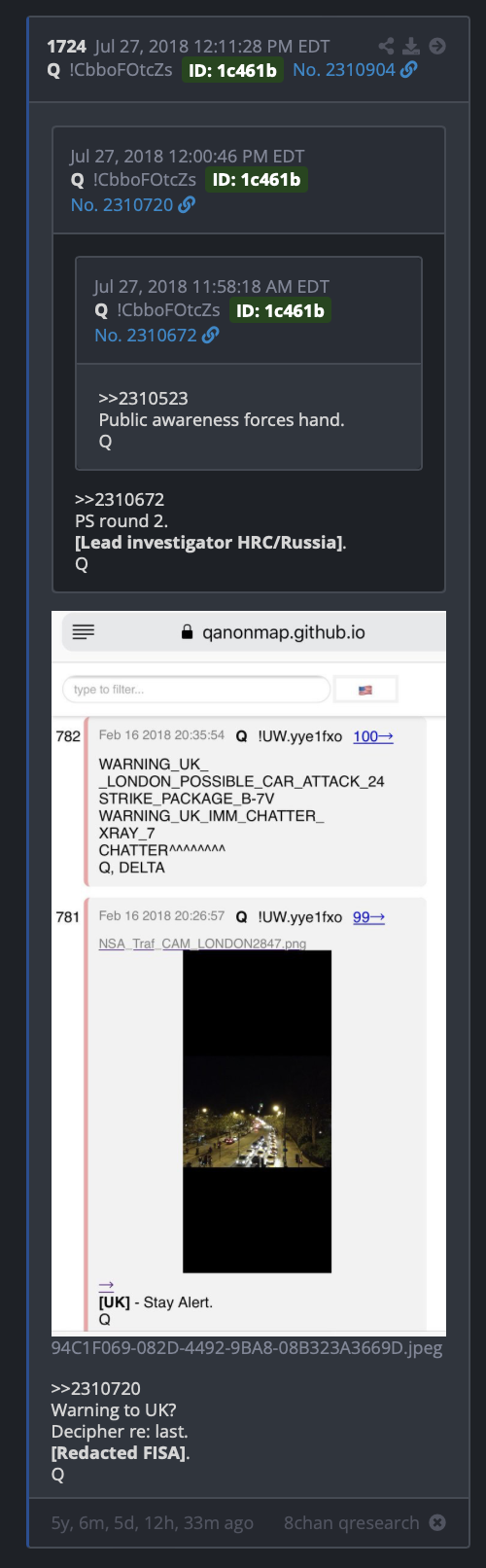This screenshot has height=1568, width=486.
Task: Open post link No. 2310904
Action: point(344,70)
